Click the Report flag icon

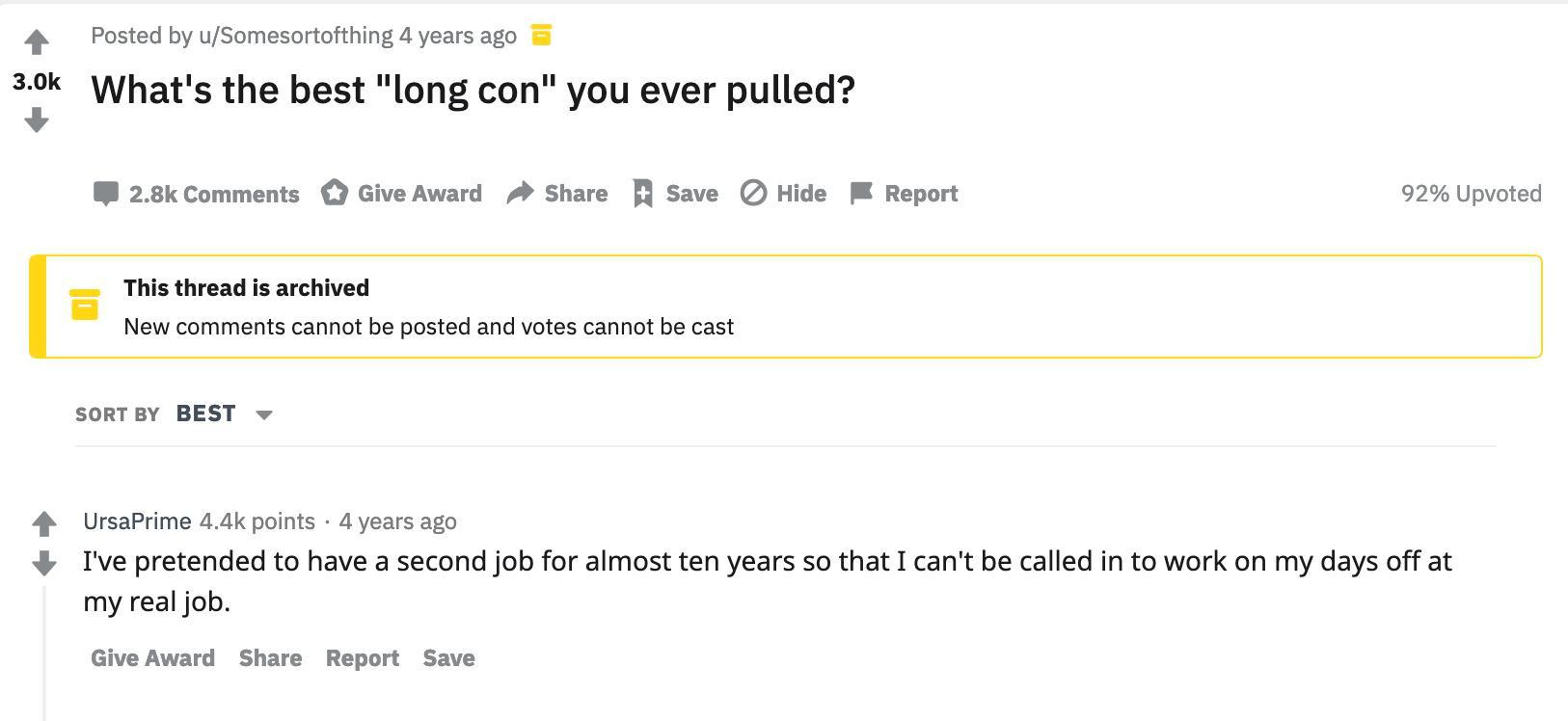coord(861,193)
